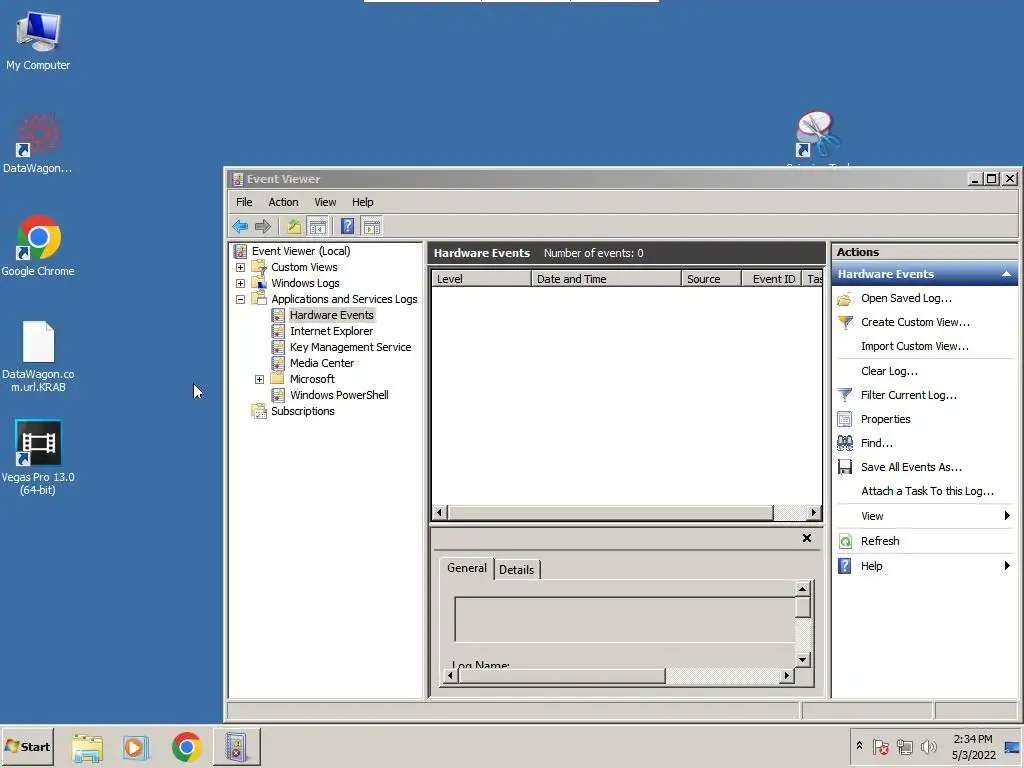Sort by the Event ID column header

(x=772, y=279)
